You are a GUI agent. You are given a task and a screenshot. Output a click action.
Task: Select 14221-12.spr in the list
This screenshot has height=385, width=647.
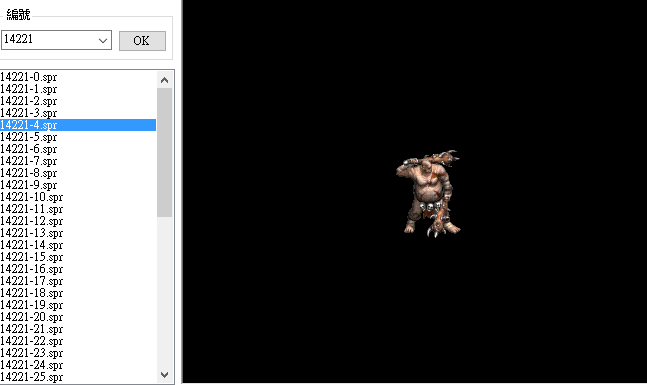pyautogui.click(x=78, y=221)
